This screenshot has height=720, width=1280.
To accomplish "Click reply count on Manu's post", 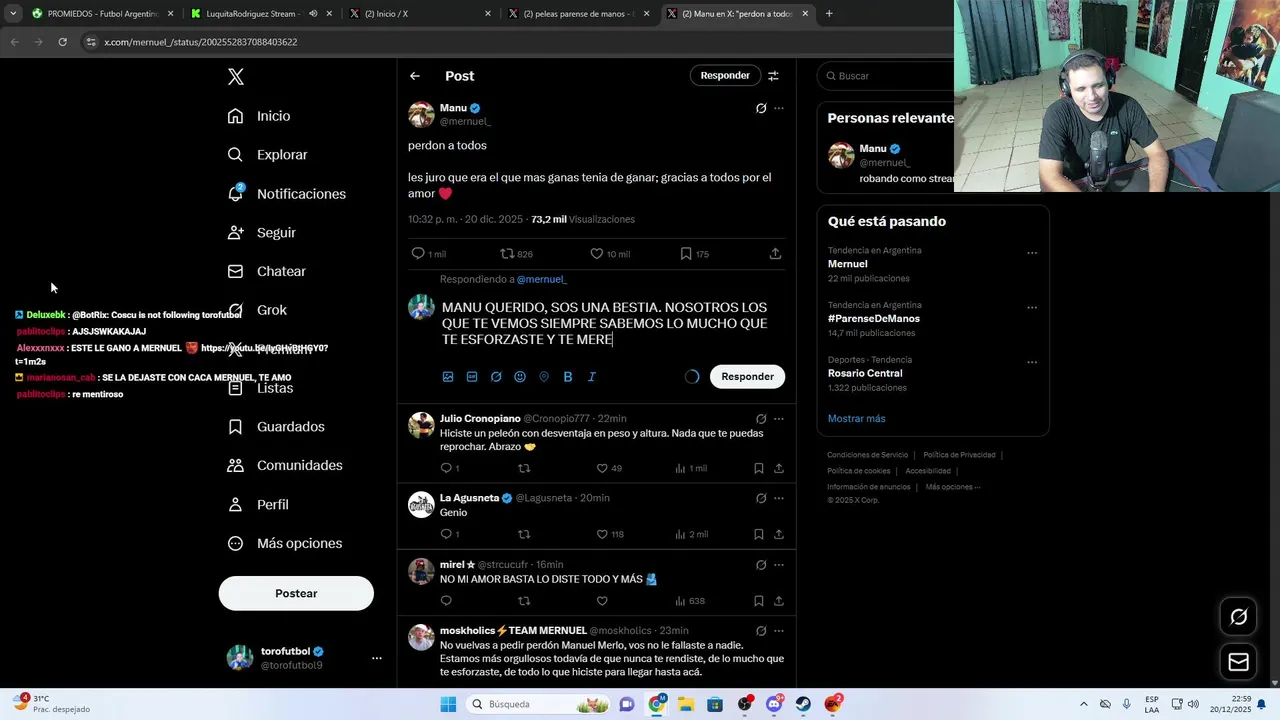I will pyautogui.click(x=429, y=254).
